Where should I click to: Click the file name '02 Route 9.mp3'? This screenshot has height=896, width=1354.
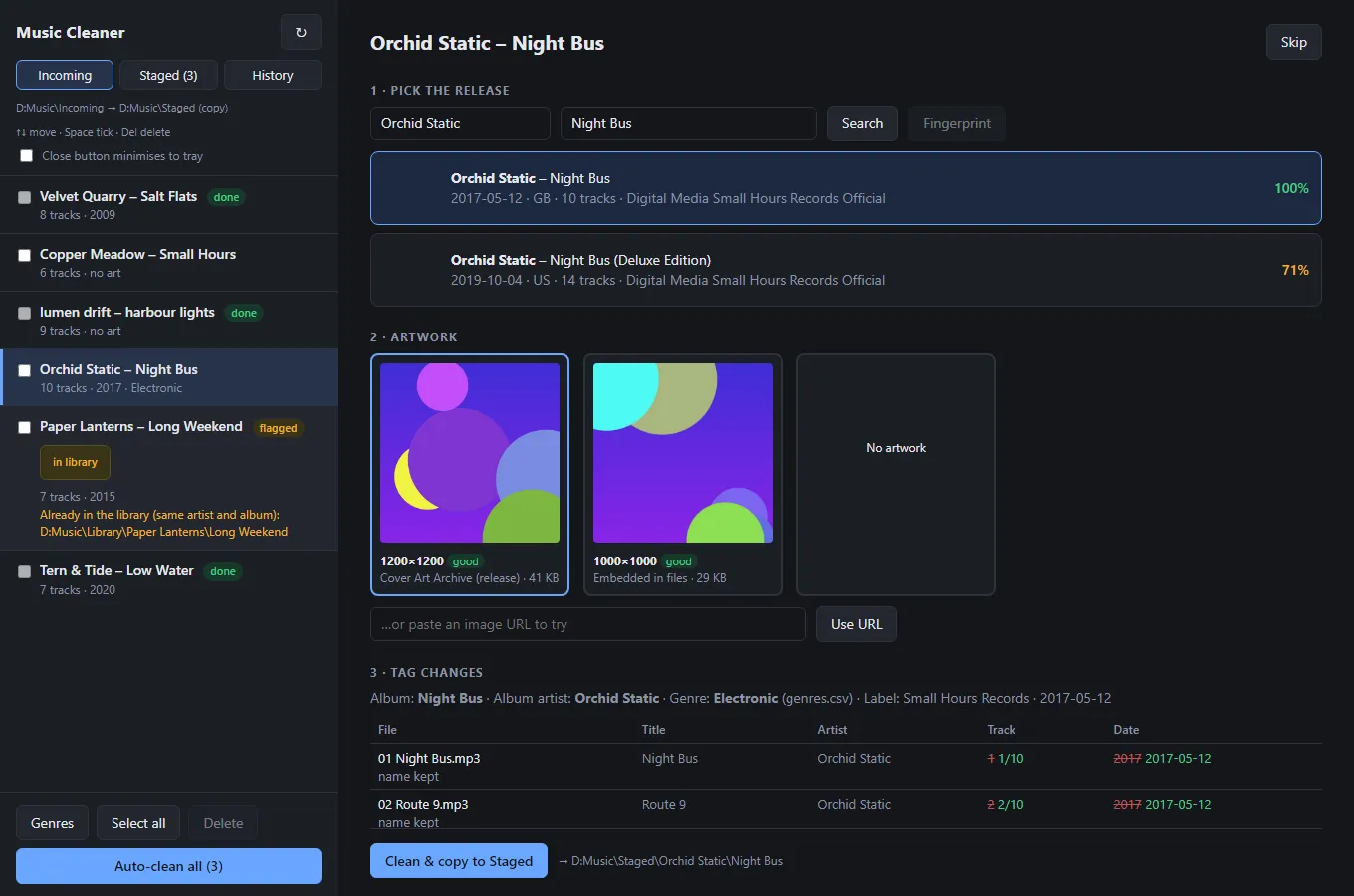click(x=423, y=804)
